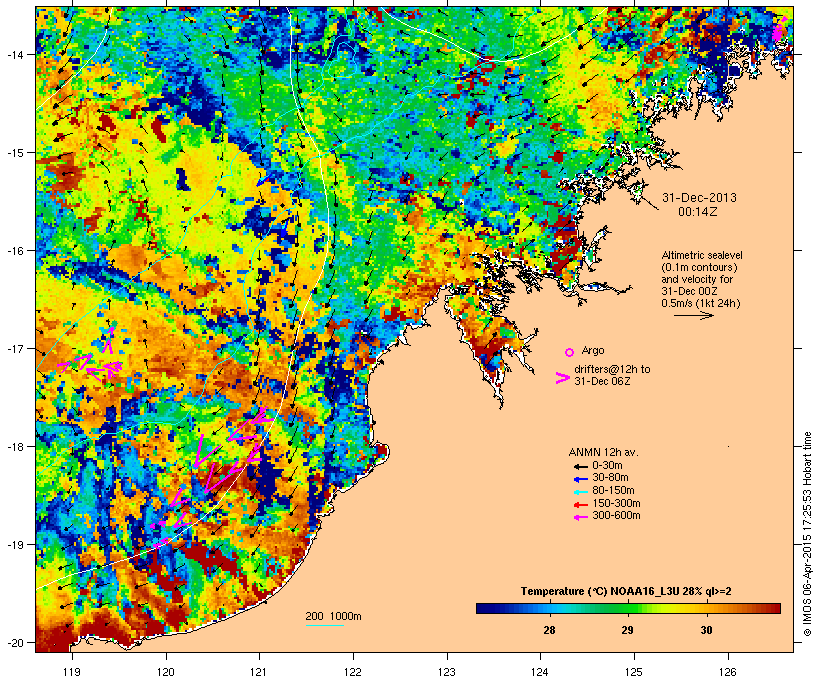Click the '(0.1m contours)' text
This screenshot has height=680, width=820.
(x=700, y=267)
